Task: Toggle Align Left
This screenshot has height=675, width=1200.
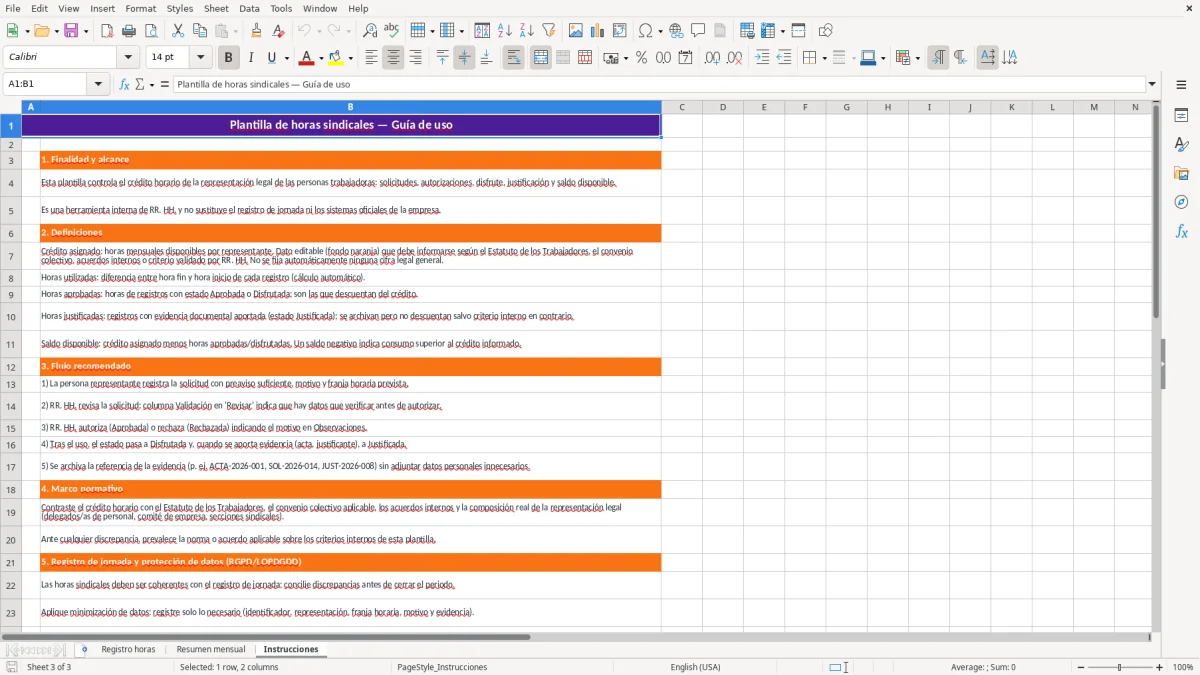Action: 371,58
